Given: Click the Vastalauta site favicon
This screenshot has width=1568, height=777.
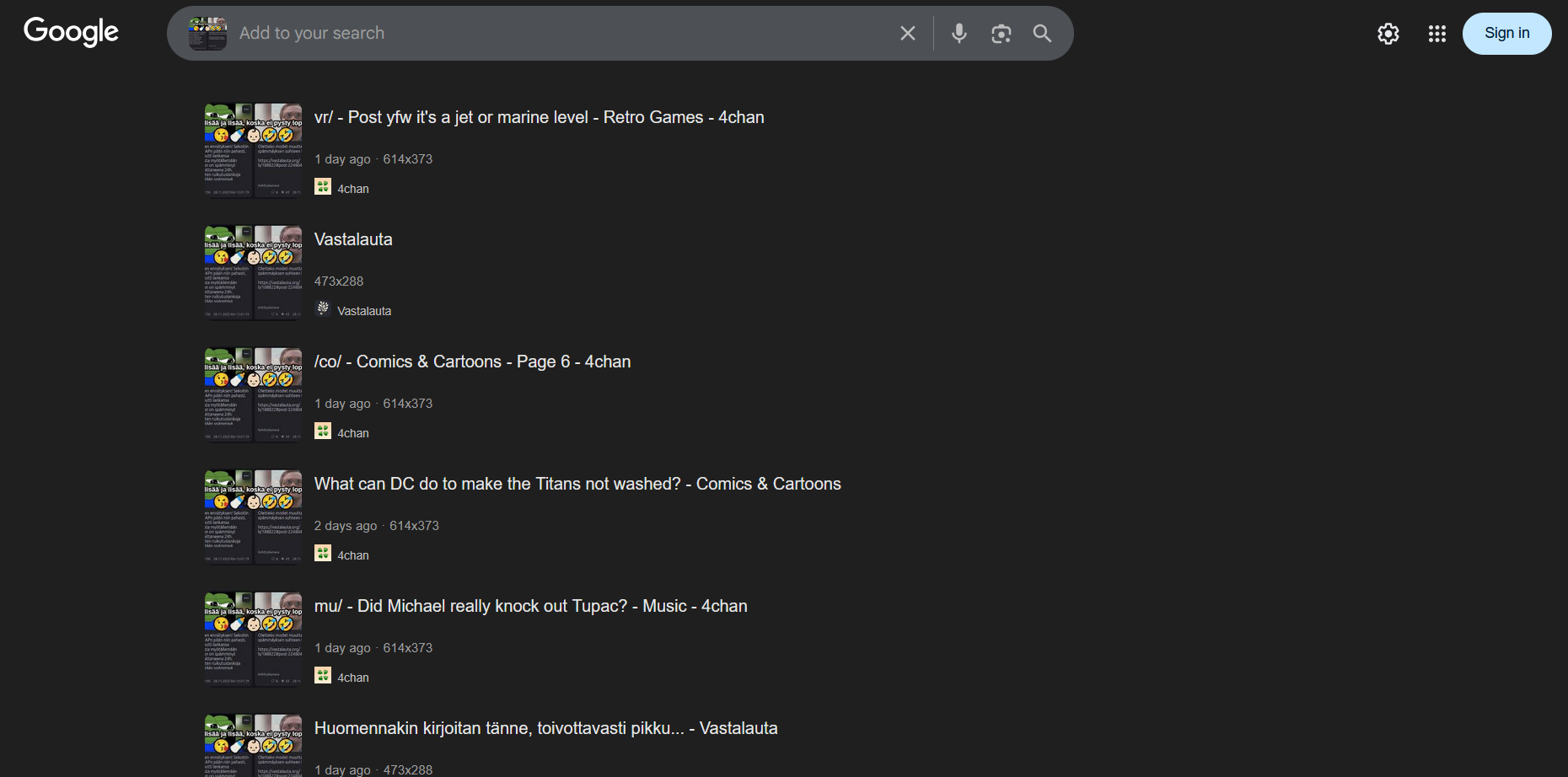Looking at the screenshot, I should coord(323,309).
